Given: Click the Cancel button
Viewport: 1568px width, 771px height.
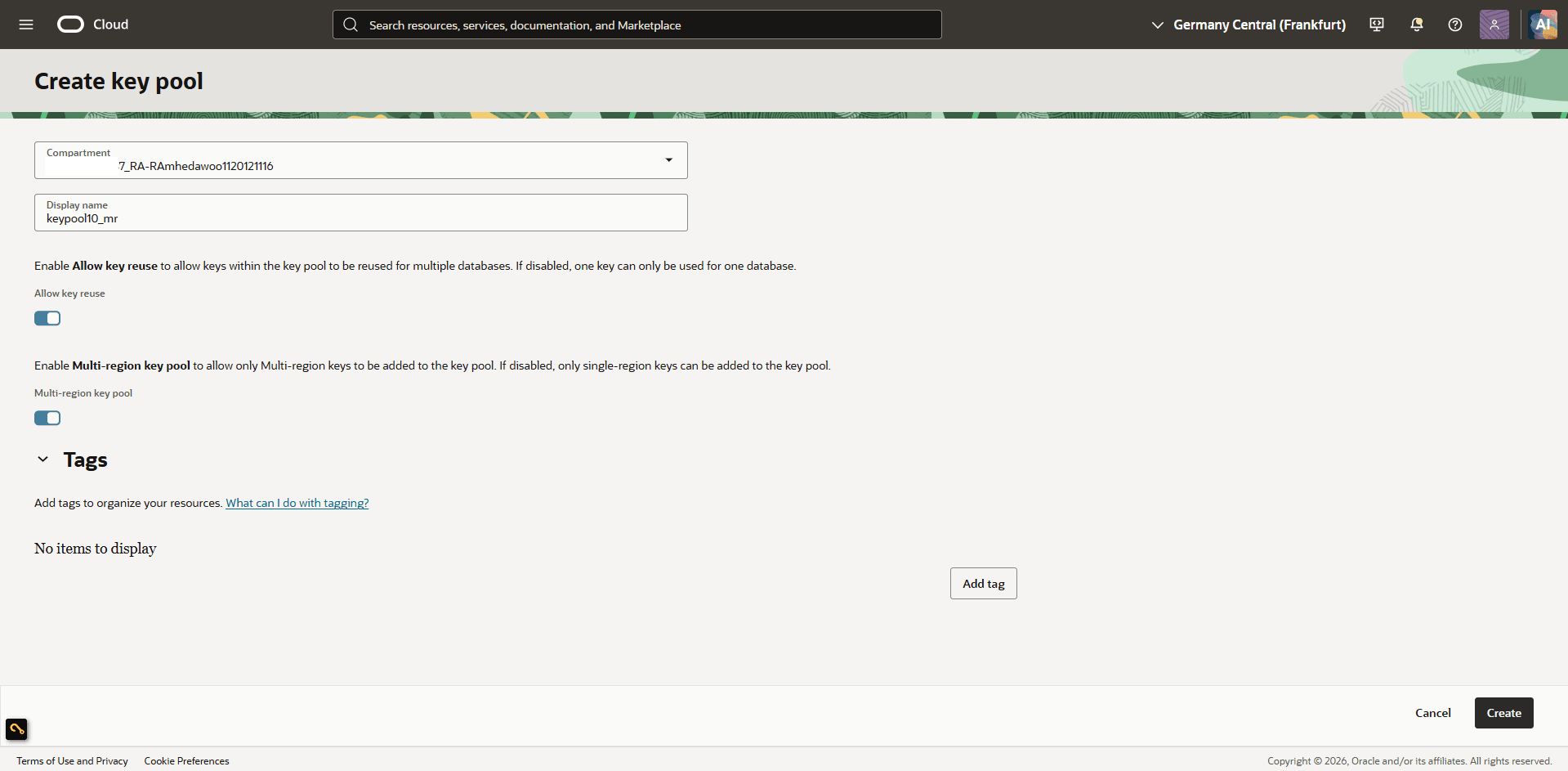Looking at the screenshot, I should click(1433, 713).
